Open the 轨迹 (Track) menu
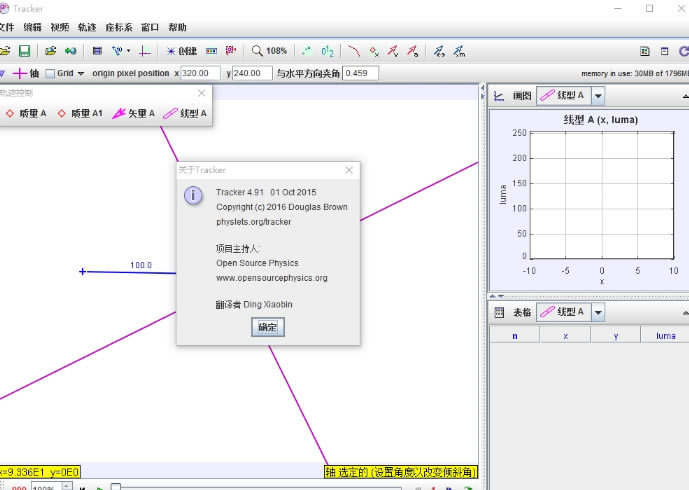The width and height of the screenshot is (689, 490). point(88,27)
